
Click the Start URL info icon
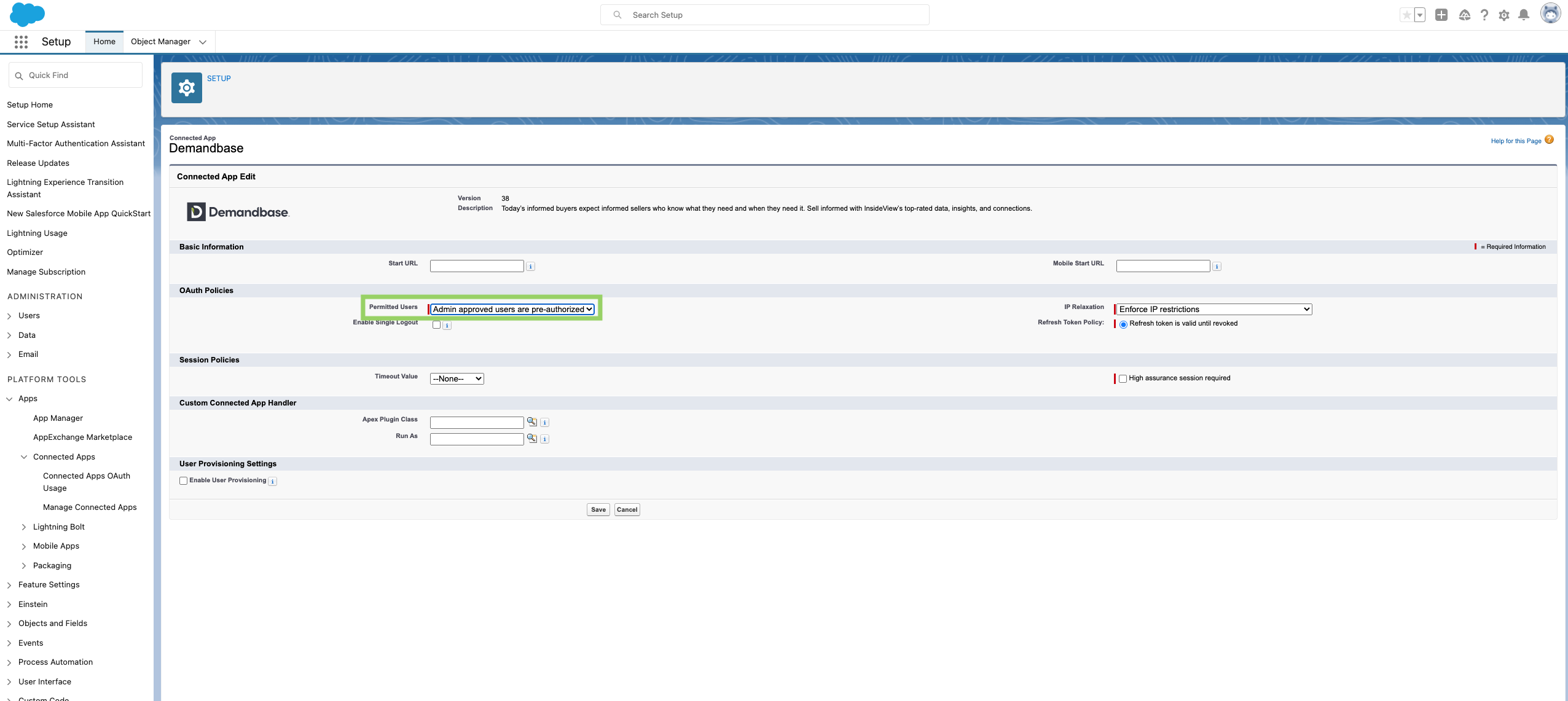pos(531,267)
